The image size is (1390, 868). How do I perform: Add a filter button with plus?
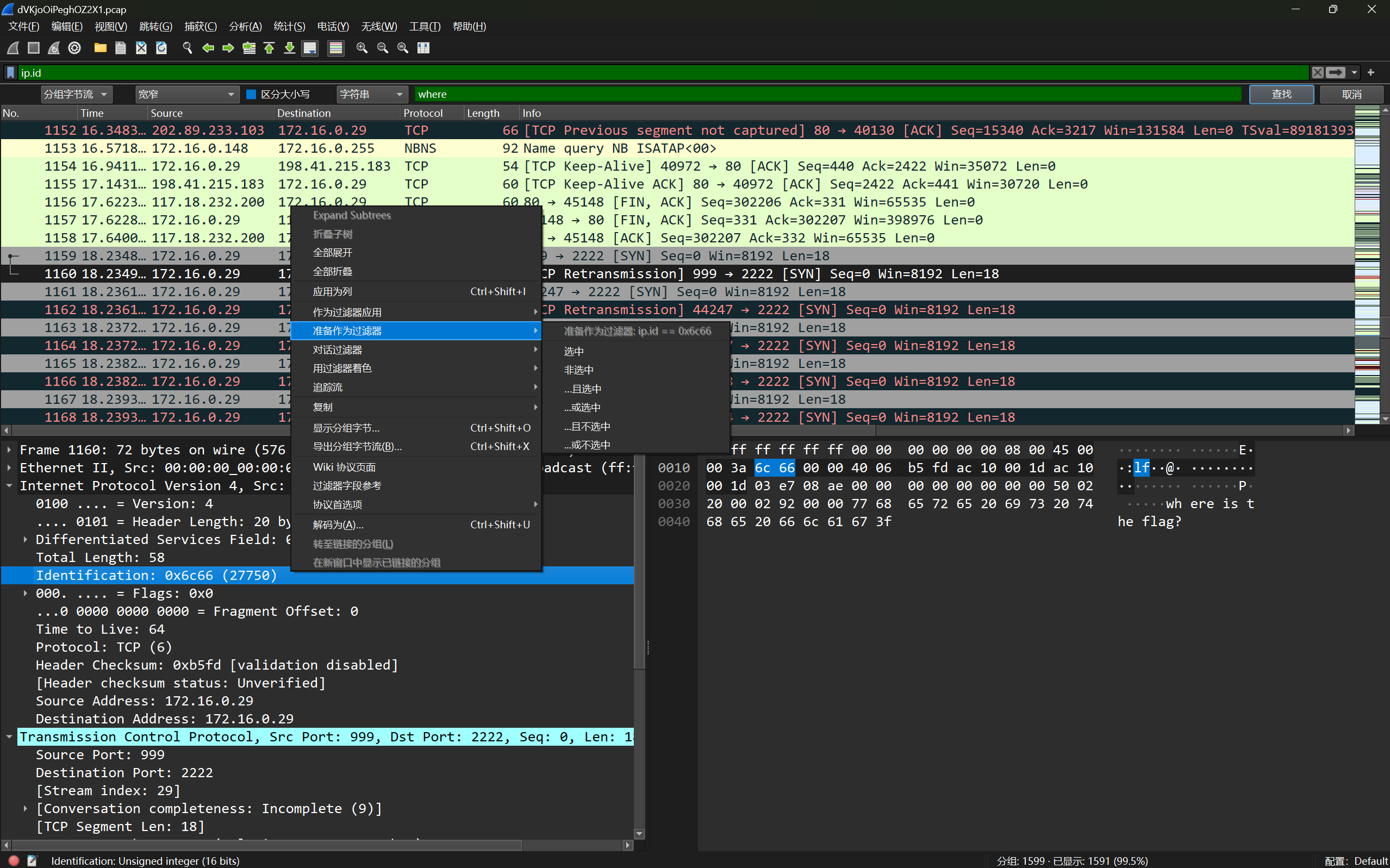(1371, 73)
